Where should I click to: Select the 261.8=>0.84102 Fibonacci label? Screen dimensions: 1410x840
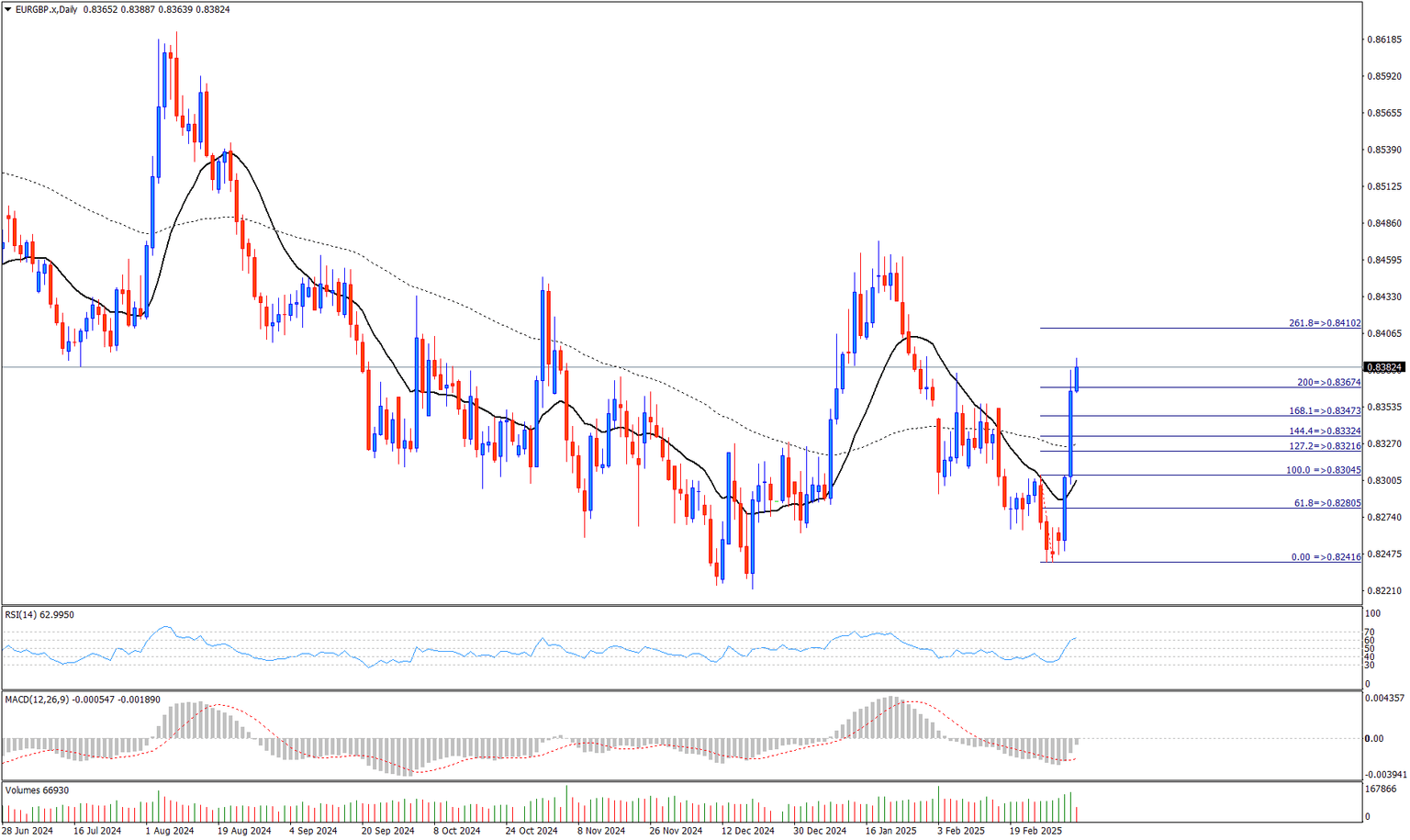pos(1325,323)
